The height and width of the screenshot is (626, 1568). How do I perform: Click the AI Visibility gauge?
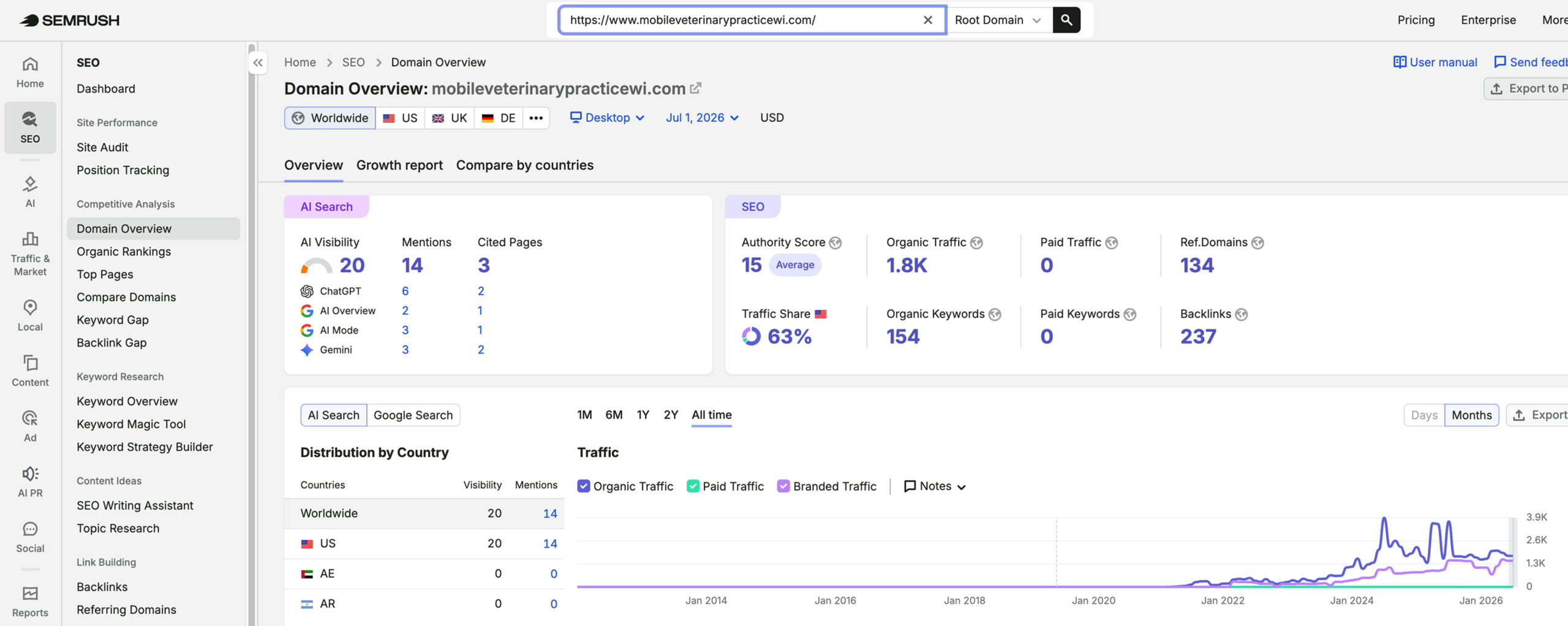[316, 266]
